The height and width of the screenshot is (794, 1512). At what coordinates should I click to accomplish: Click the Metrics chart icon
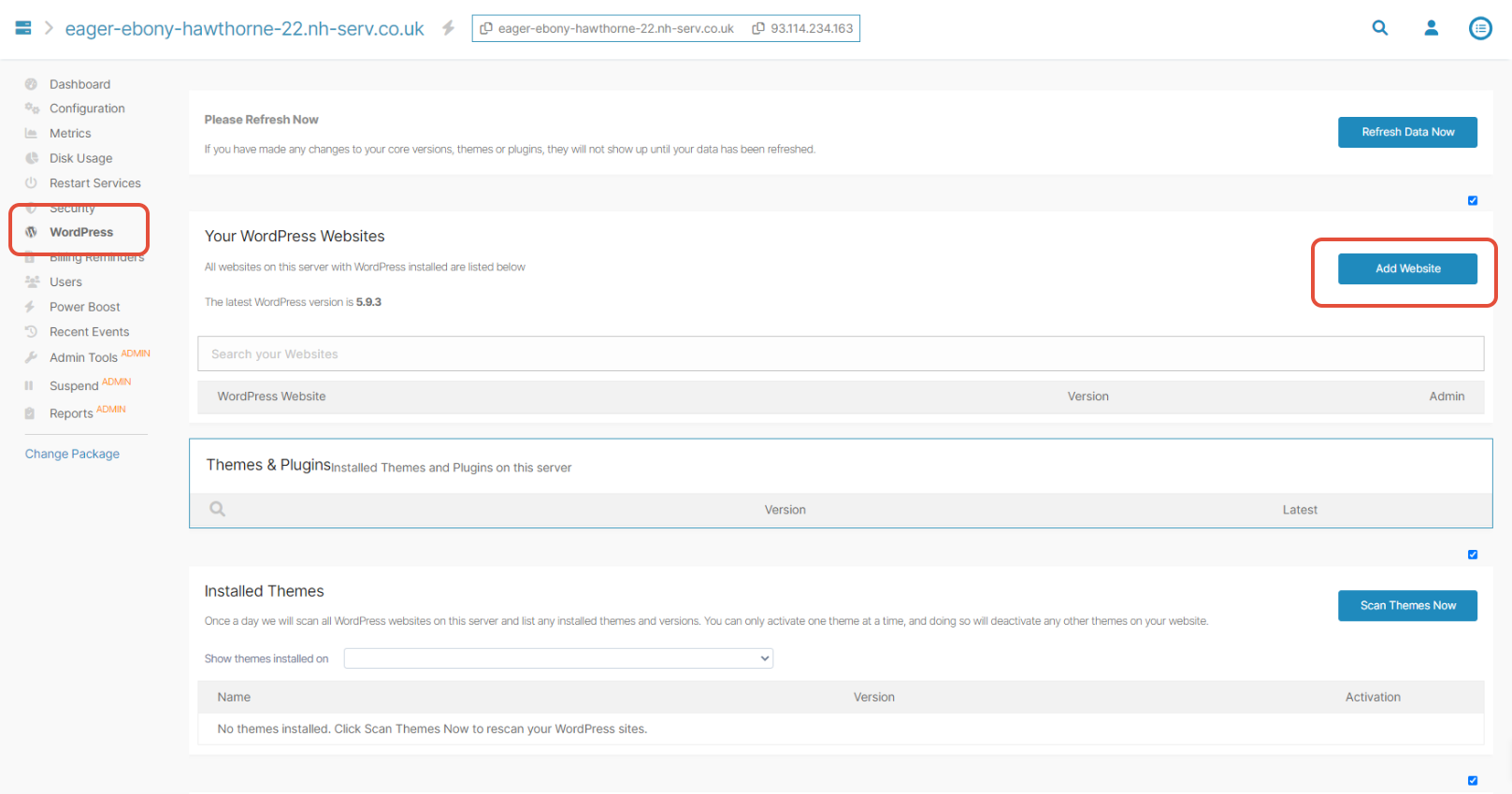pos(31,133)
